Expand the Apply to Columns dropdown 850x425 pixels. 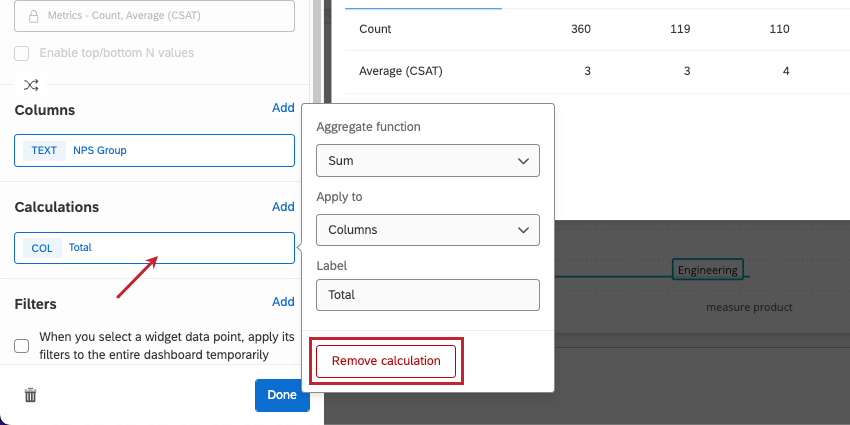[x=427, y=230]
